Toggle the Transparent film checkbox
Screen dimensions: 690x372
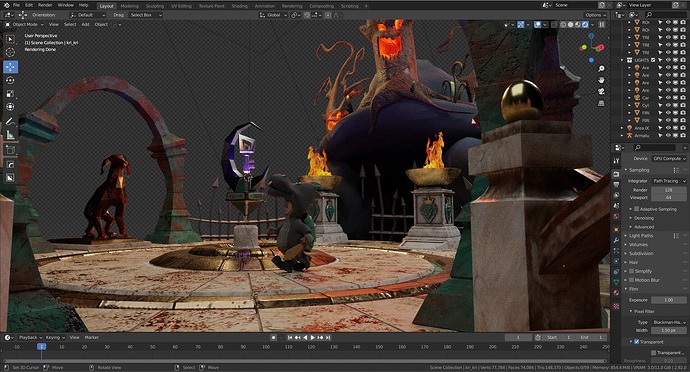coord(636,342)
